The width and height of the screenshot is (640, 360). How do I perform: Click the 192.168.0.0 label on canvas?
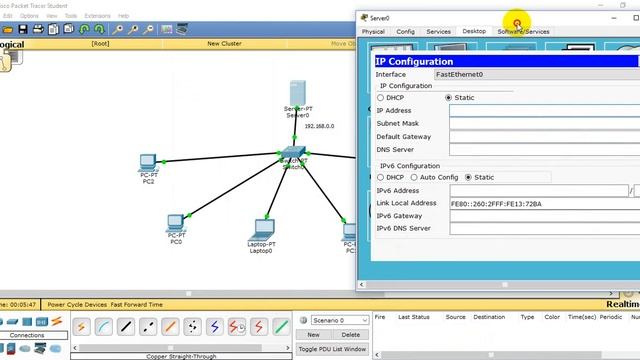pyautogui.click(x=319, y=127)
